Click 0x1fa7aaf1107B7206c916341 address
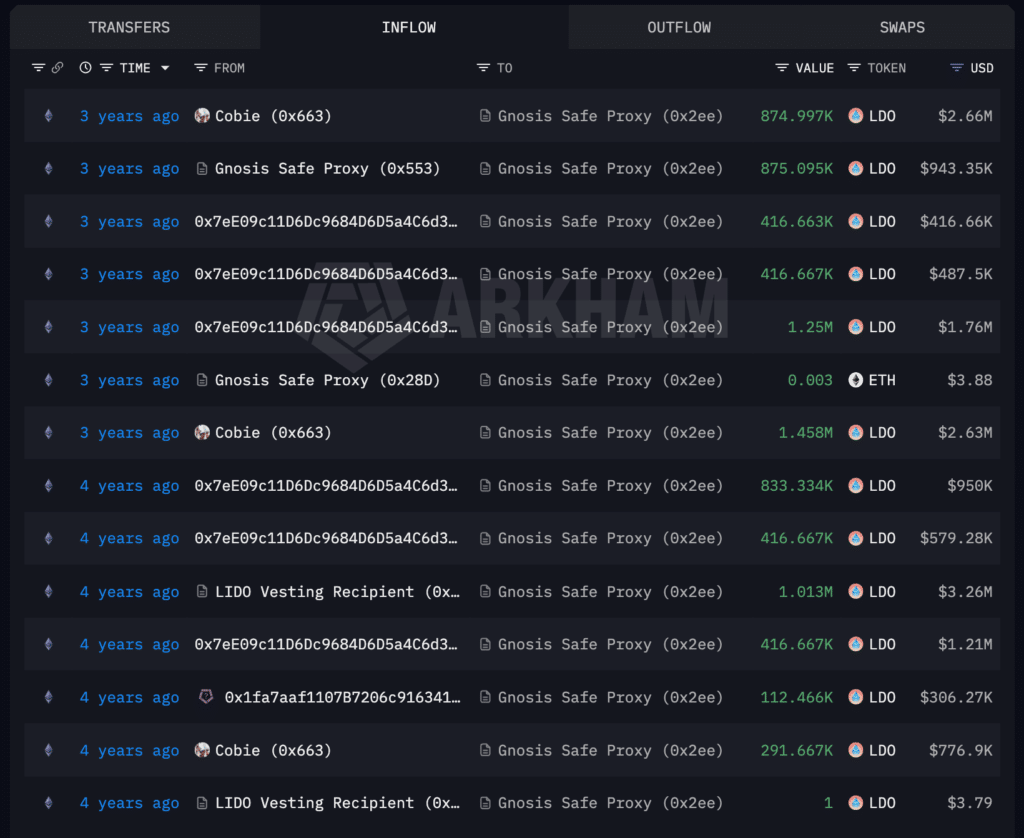 tap(342, 698)
